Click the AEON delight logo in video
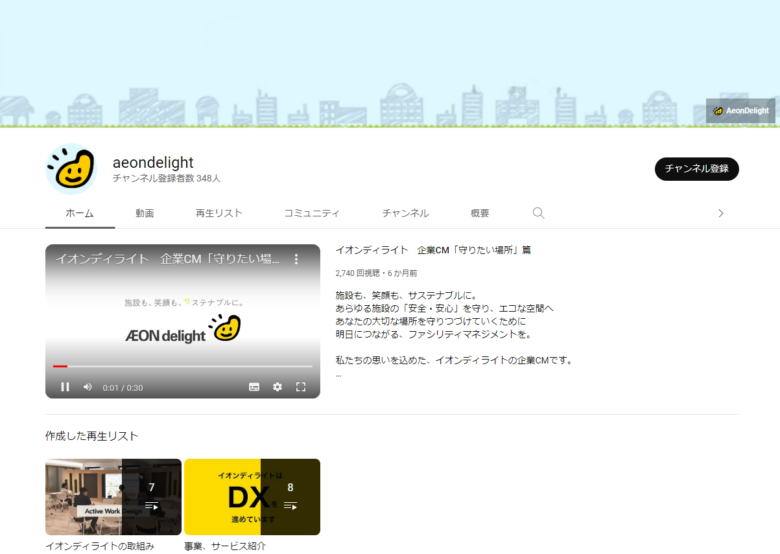The height and width of the screenshot is (554, 780). [183, 329]
